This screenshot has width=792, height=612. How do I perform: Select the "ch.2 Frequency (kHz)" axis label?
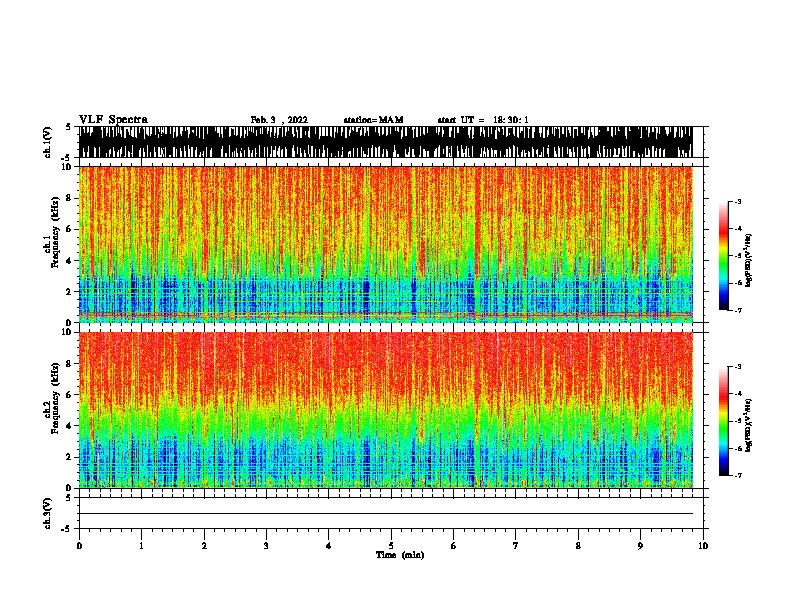click(x=52, y=398)
